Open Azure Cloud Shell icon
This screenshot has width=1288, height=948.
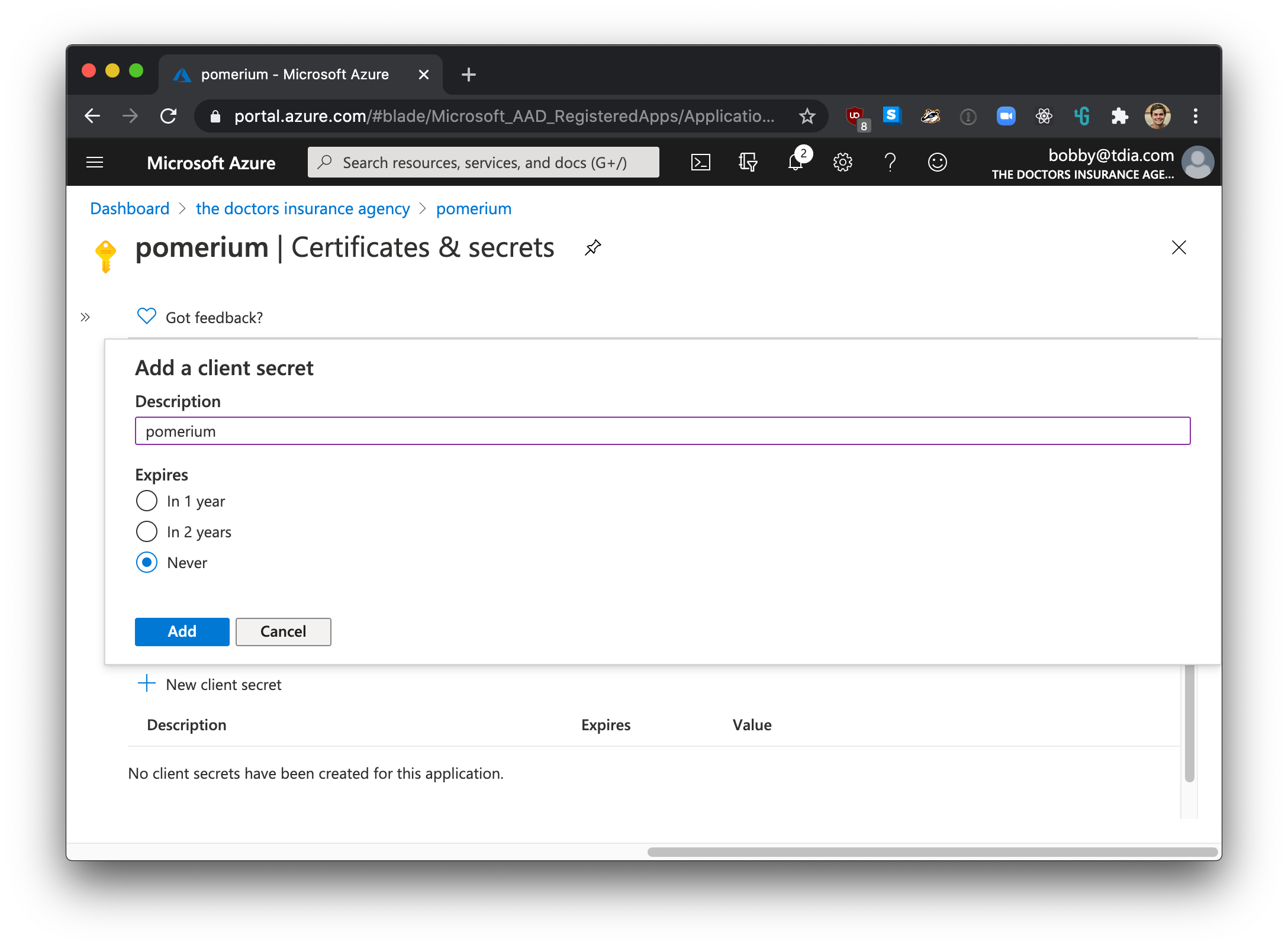701,162
